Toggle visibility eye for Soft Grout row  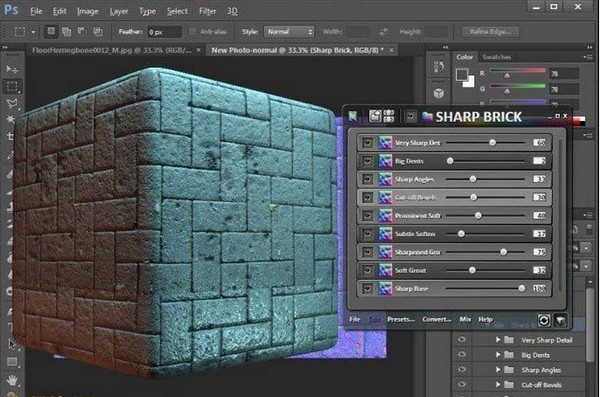(367, 270)
